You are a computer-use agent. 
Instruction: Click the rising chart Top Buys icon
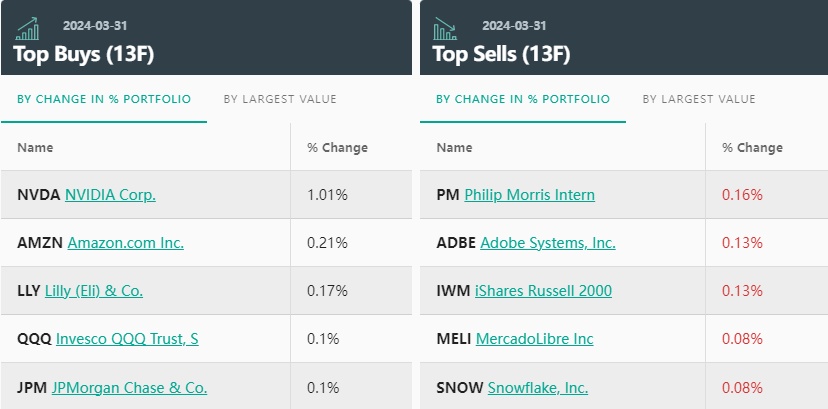tap(27, 28)
